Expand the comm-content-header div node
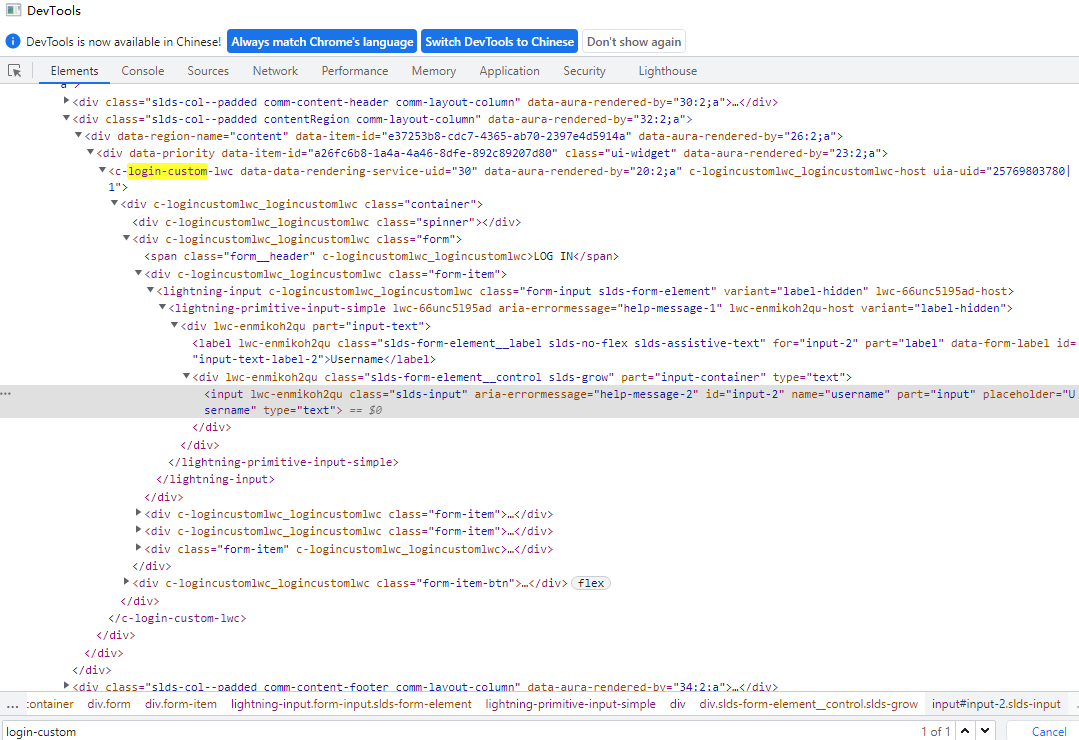Viewport: 1079px width, 740px height. point(66,101)
